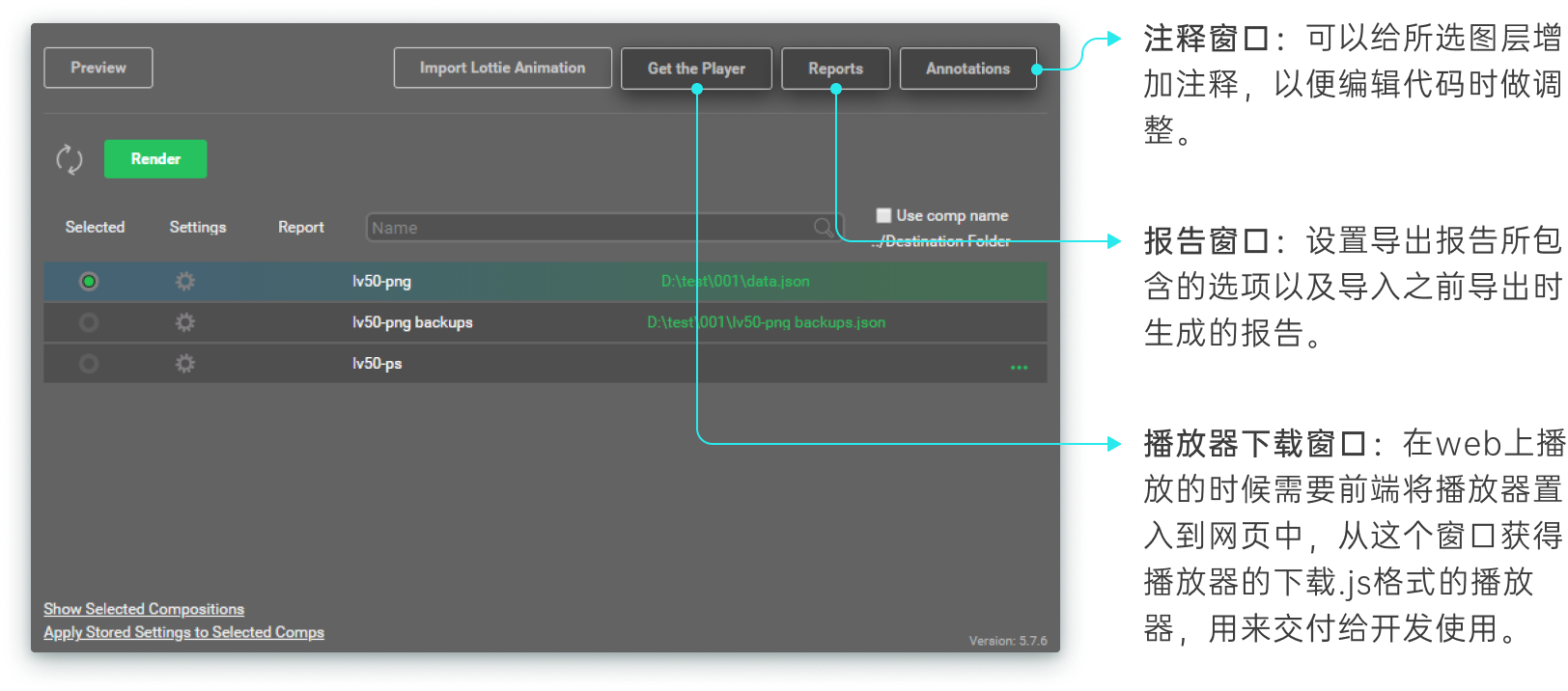Open the Preview window
Screen dimensions: 1568x691
(x=98, y=68)
